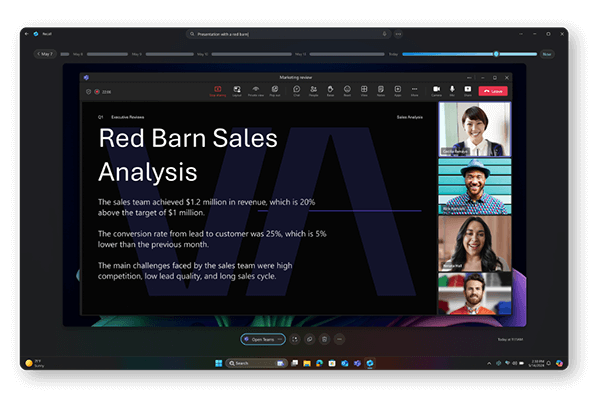Toggle the Camera on or off

pyautogui.click(x=436, y=90)
